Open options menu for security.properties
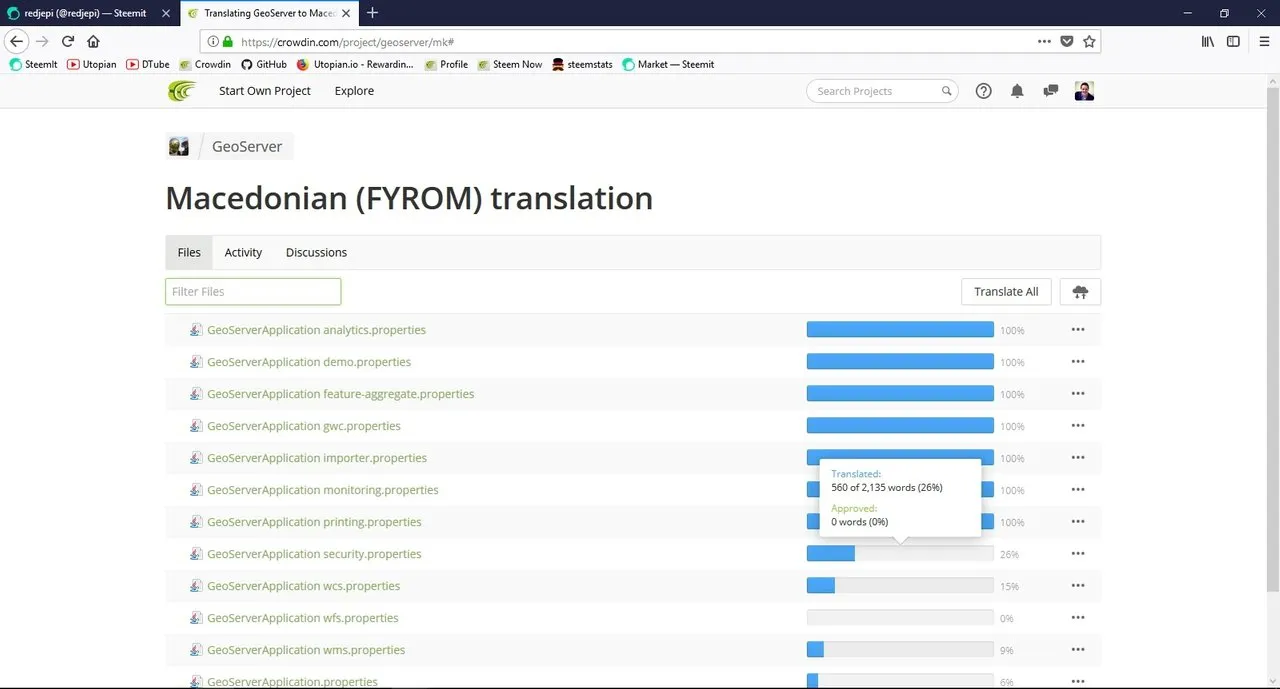 pos(1078,554)
